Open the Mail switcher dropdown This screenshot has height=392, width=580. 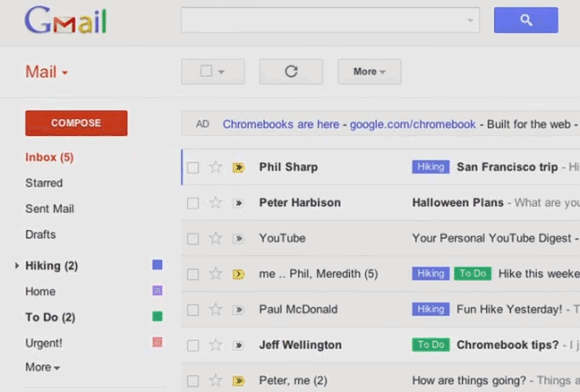coord(46,72)
